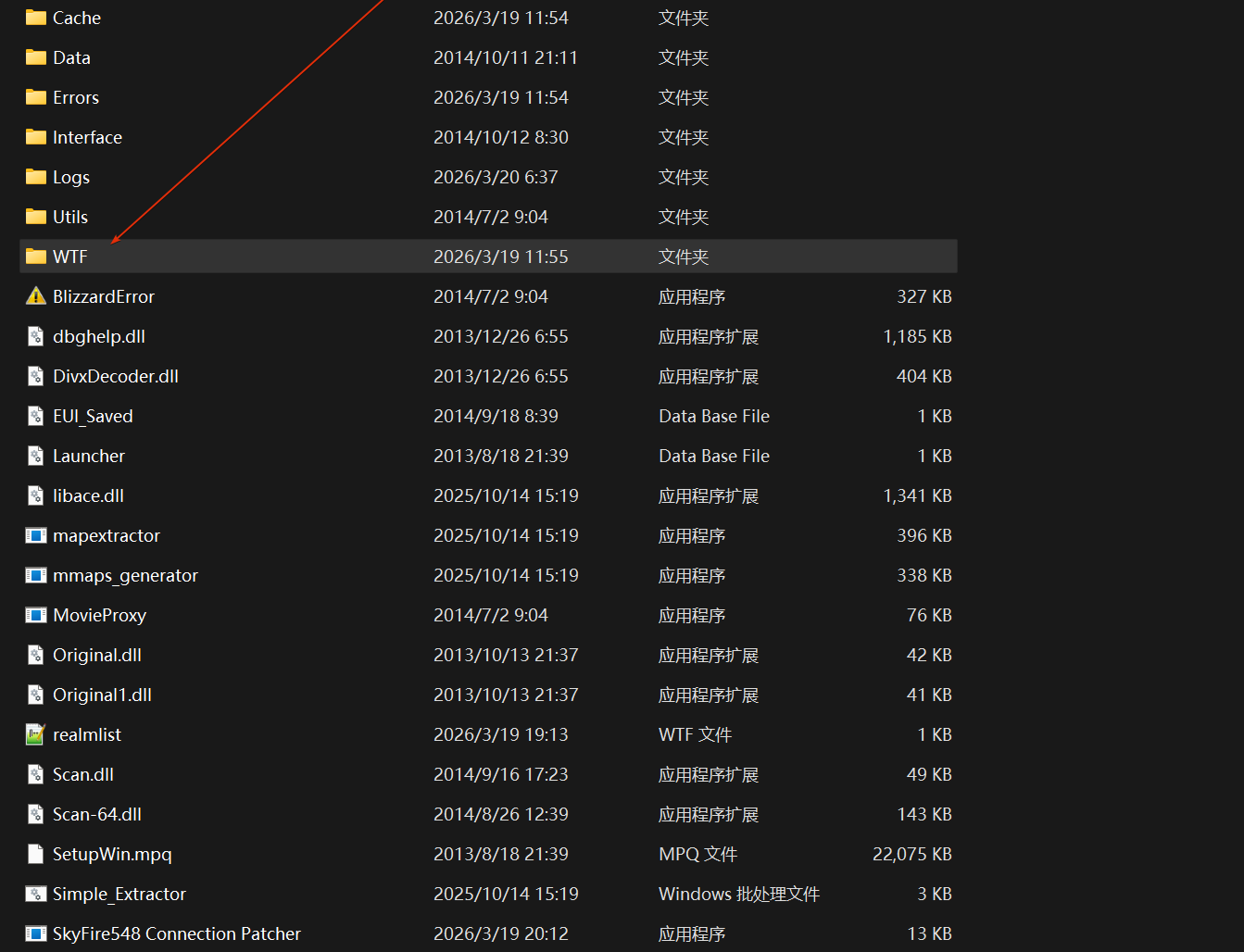Click the Original1.dll file name
This screenshot has width=1244, height=952.
pos(102,695)
